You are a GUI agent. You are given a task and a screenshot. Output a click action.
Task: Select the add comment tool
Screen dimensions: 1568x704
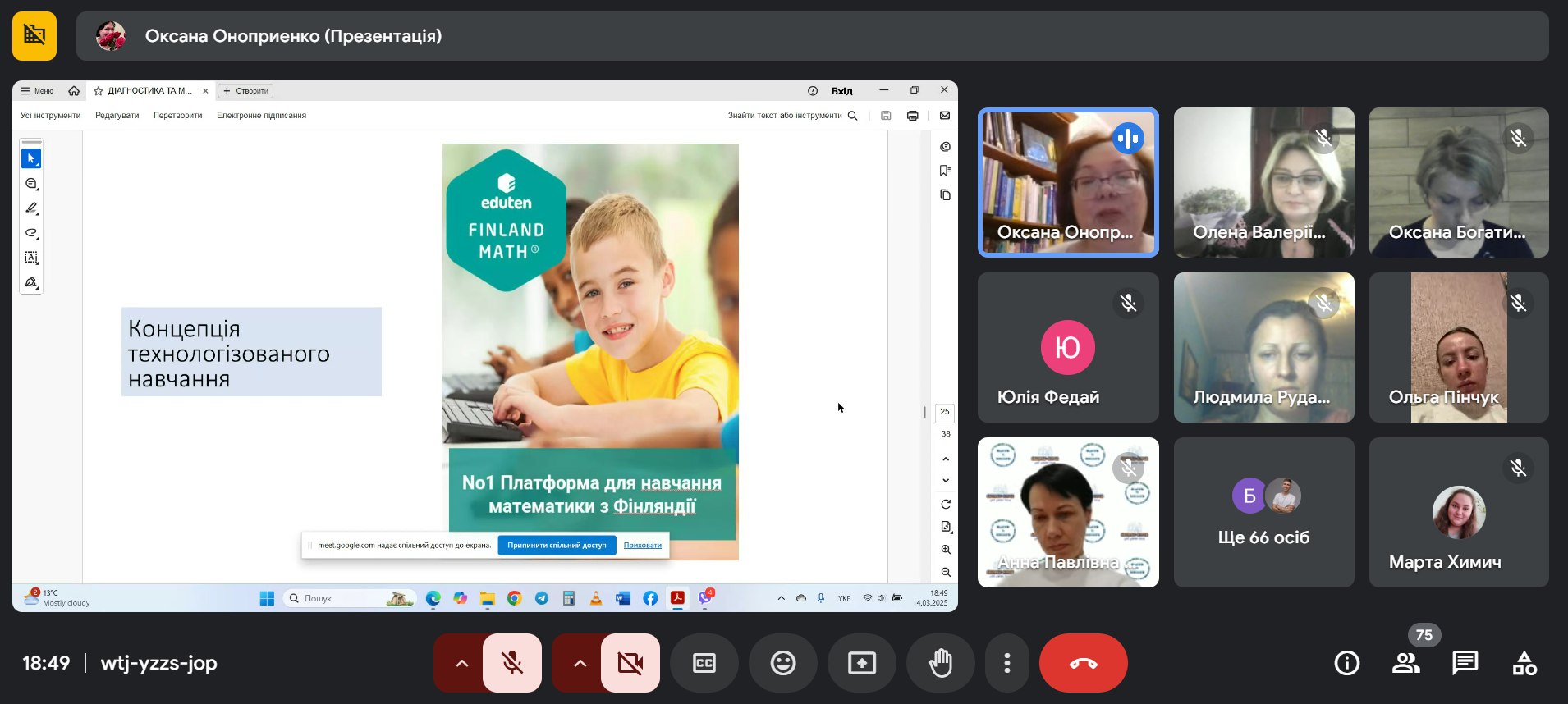pos(31,184)
